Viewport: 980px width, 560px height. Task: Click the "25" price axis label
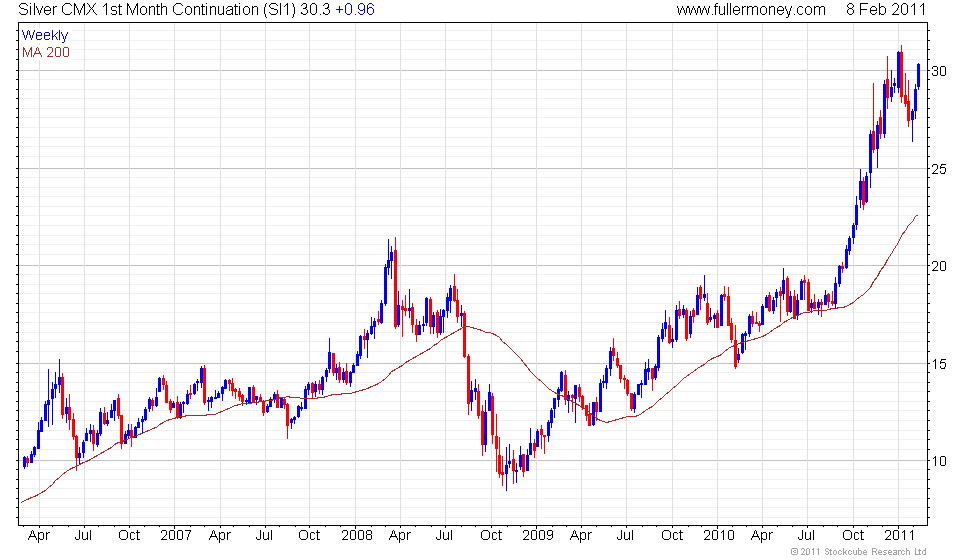click(x=939, y=169)
